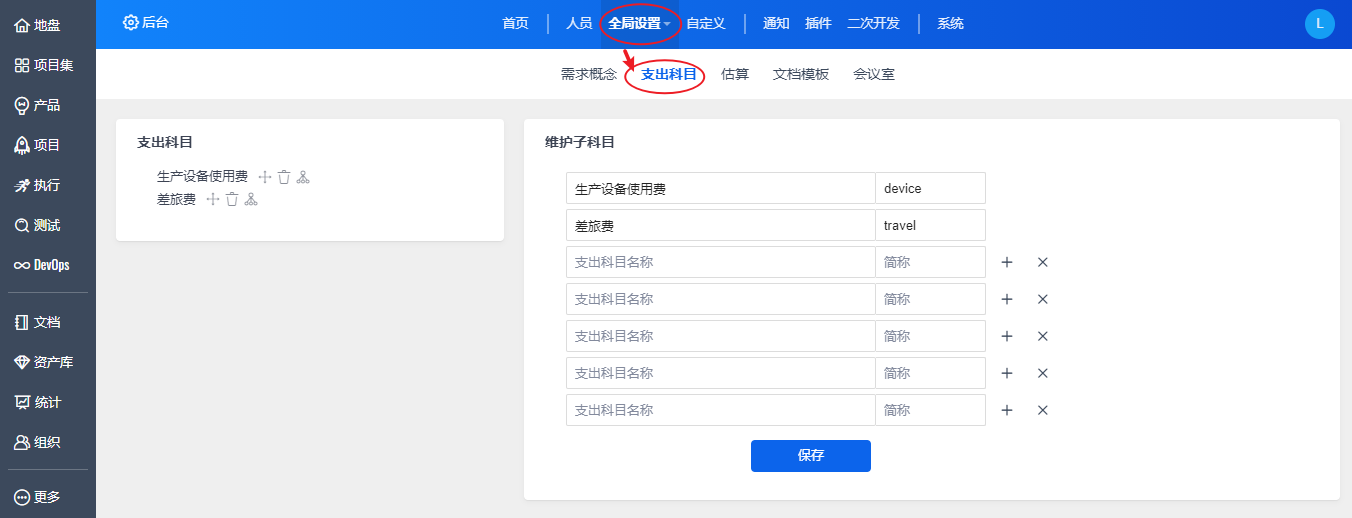Screen dimensions: 1352x518
Task: Select the 支出科目 tab
Action: pyautogui.click(x=669, y=74)
